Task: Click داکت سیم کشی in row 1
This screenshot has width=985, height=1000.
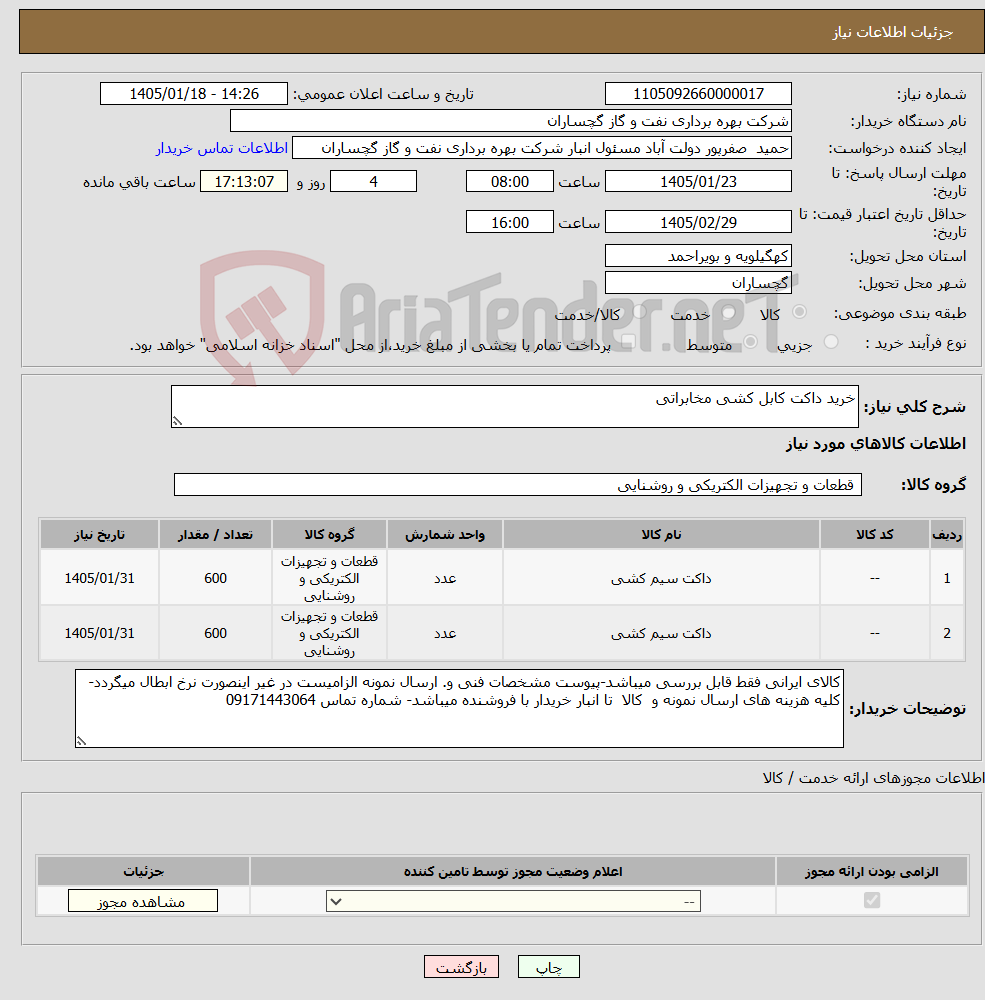Action: [661, 578]
